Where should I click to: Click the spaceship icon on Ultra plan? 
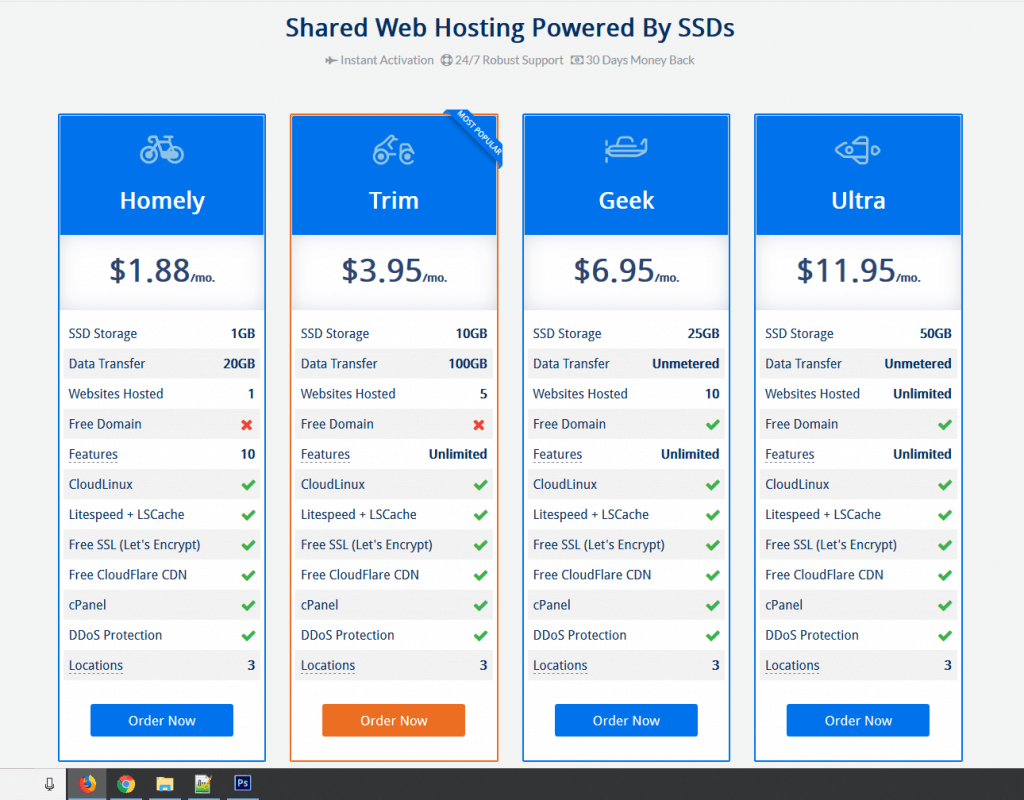pyautogui.click(x=857, y=150)
